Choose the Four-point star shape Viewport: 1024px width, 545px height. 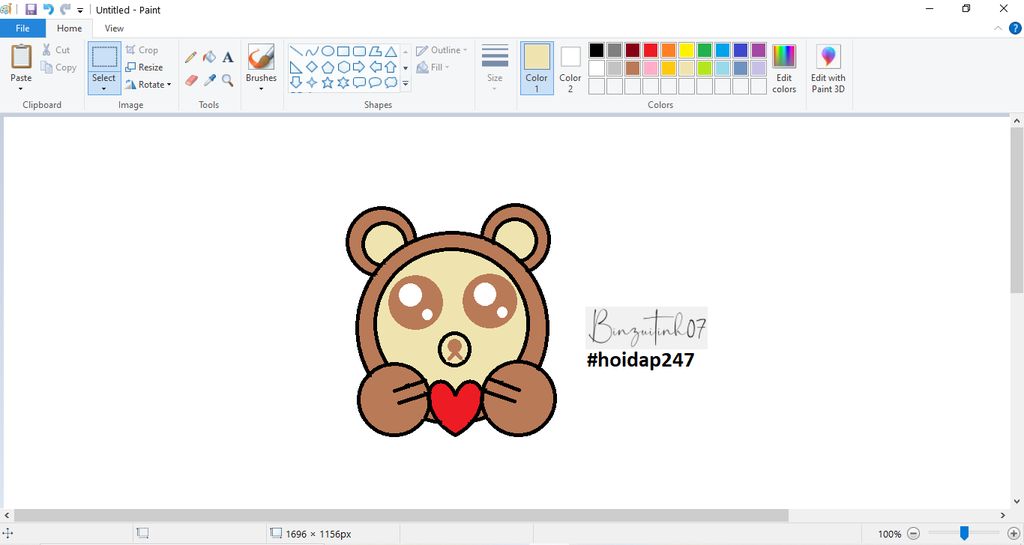pyautogui.click(x=312, y=82)
